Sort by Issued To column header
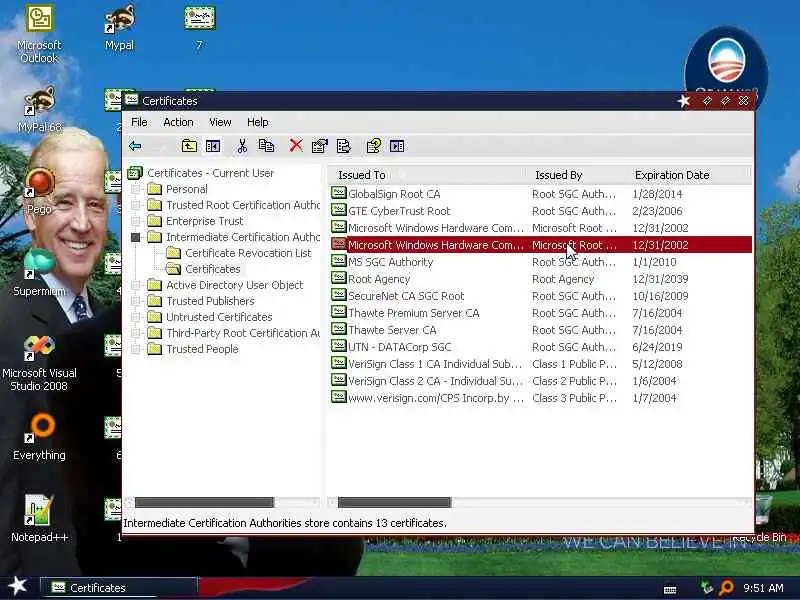 [x=428, y=175]
